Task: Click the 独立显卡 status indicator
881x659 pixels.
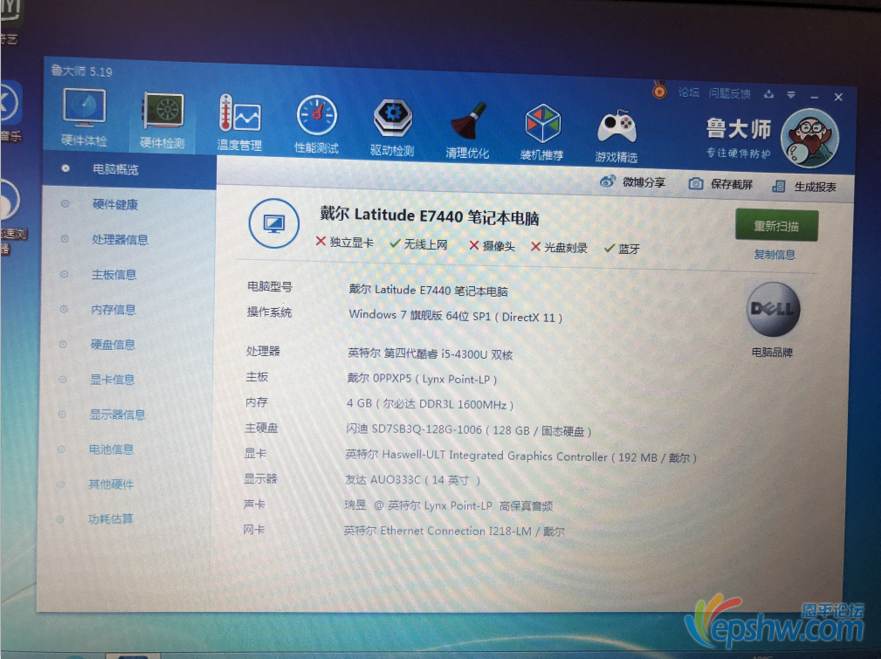Action: [344, 242]
